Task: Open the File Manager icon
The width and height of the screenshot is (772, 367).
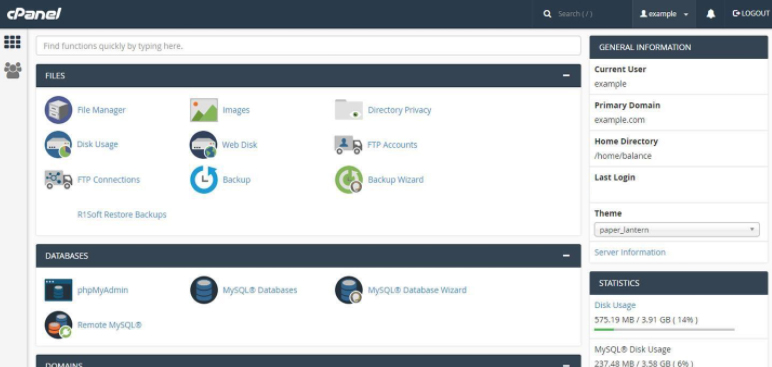Action: coord(59,110)
